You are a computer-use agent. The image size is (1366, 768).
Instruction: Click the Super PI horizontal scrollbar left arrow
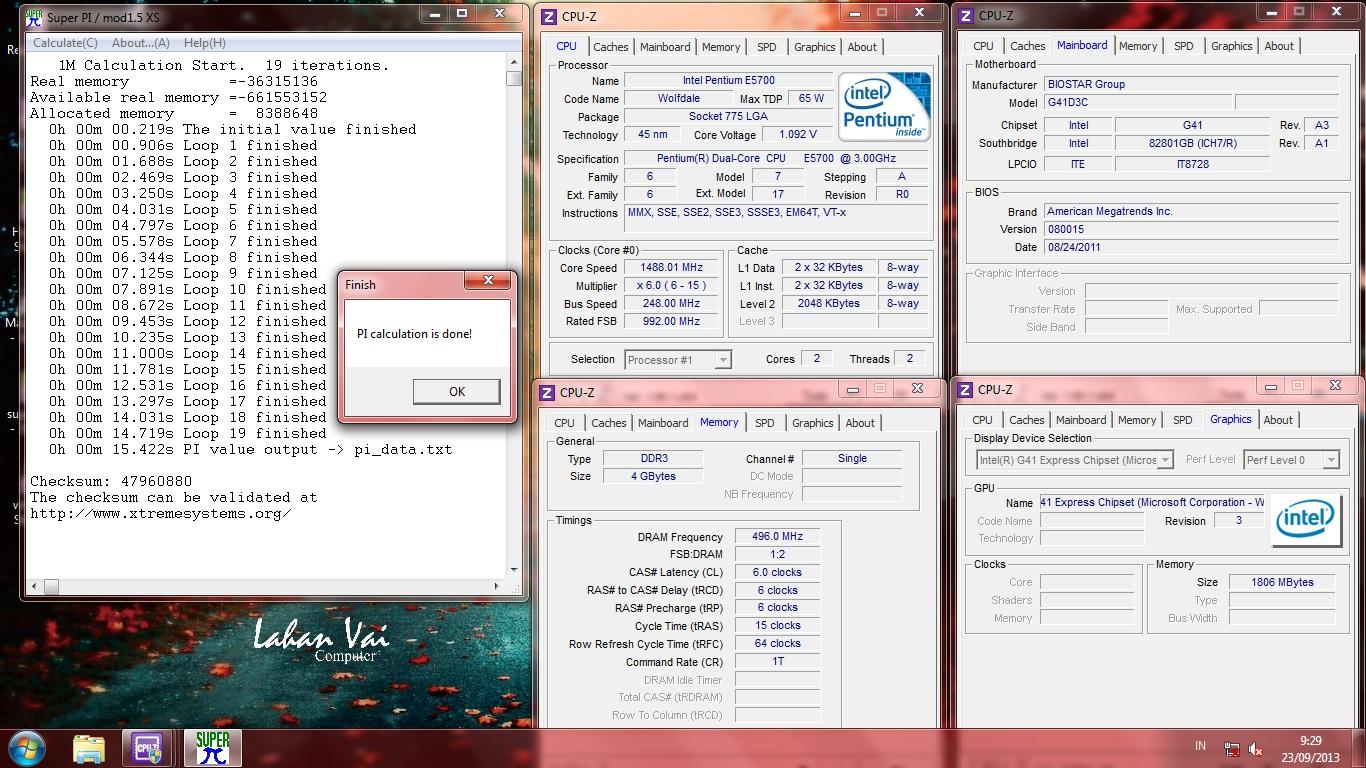[36, 586]
